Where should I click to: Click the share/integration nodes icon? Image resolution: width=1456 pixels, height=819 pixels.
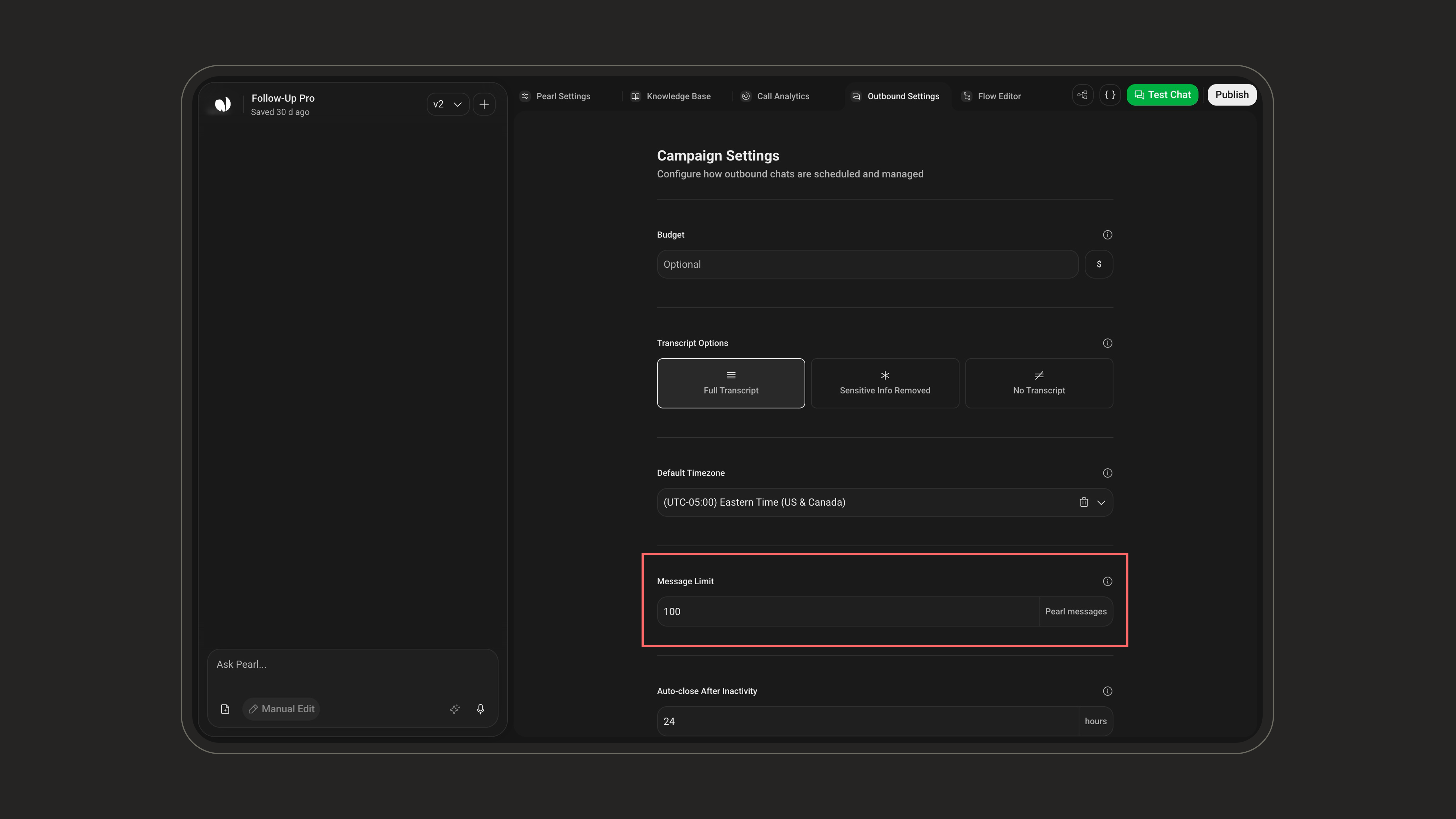click(x=1082, y=95)
